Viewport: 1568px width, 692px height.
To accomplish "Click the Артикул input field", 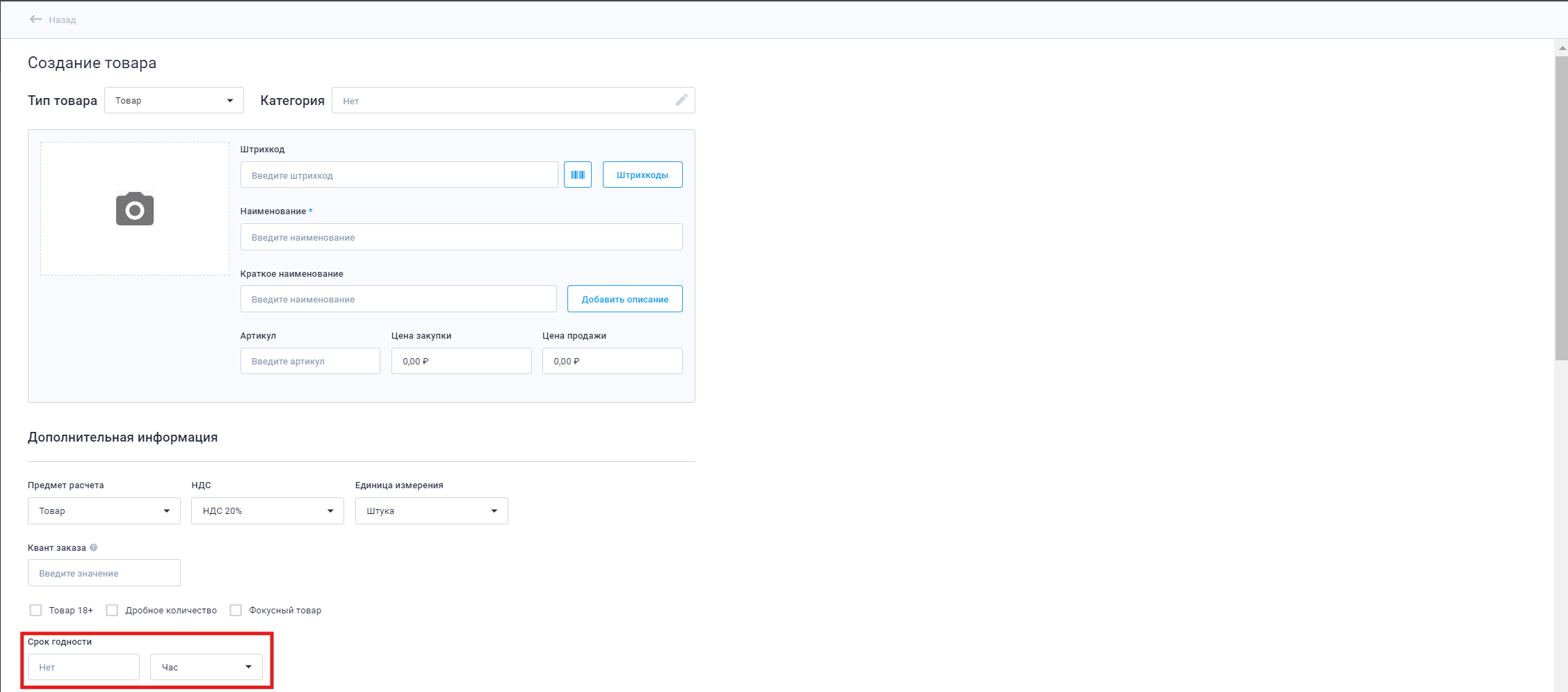I will (x=310, y=361).
